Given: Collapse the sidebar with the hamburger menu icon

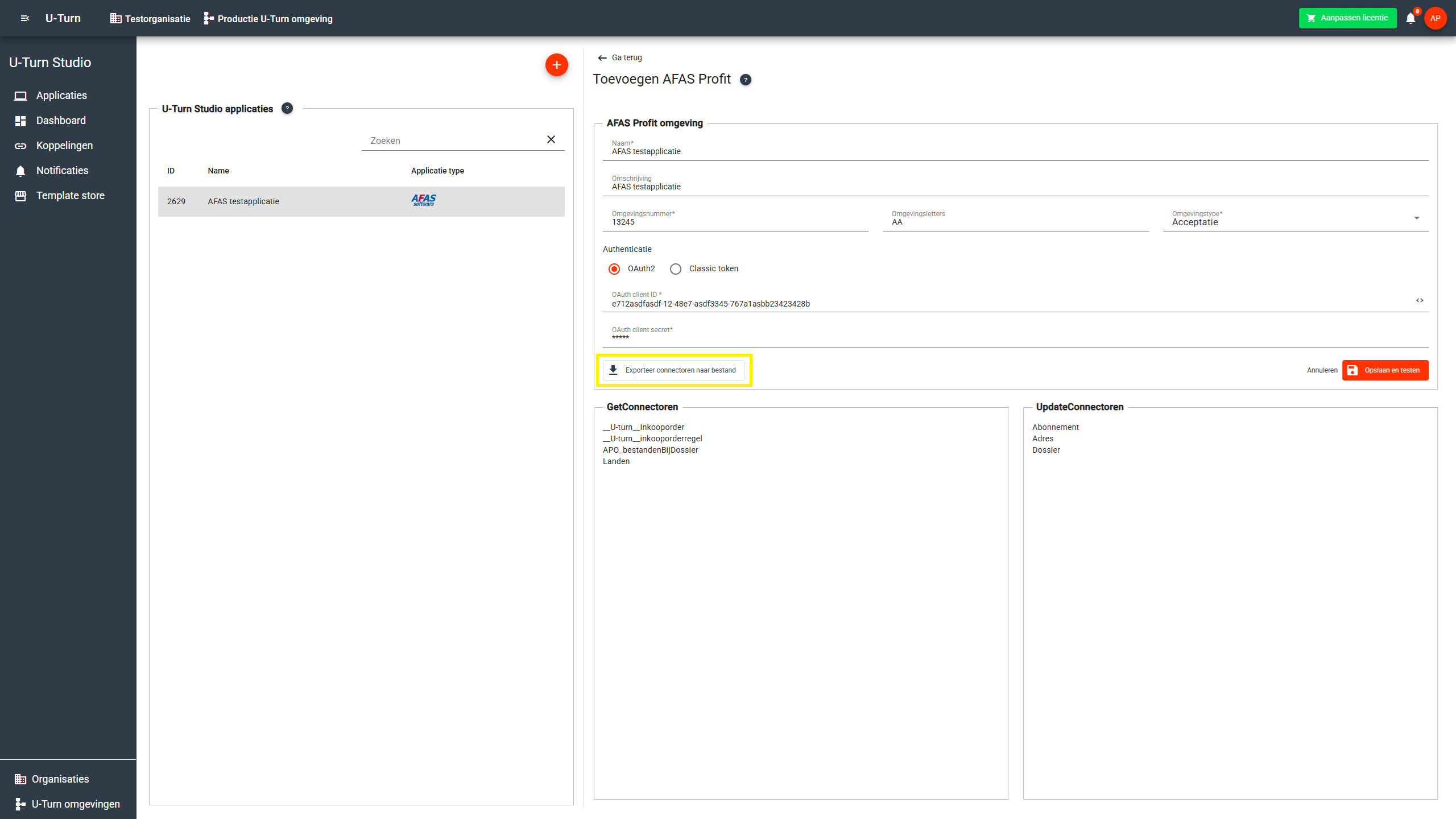Looking at the screenshot, I should point(24,18).
